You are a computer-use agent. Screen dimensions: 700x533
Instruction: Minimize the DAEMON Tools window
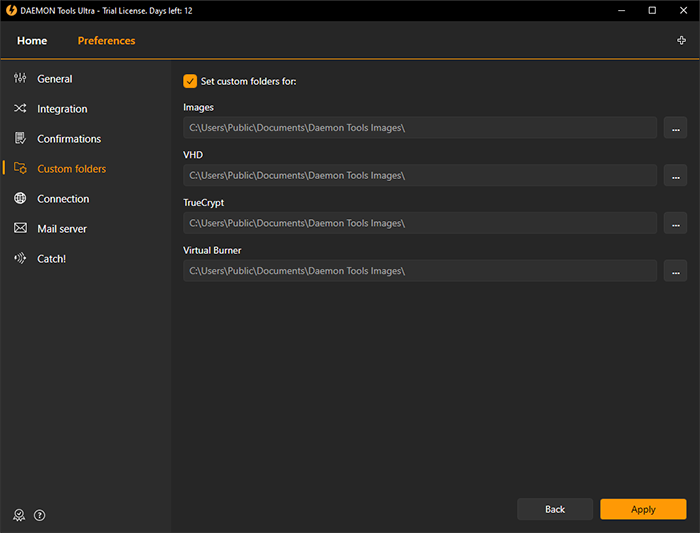tap(621, 10)
